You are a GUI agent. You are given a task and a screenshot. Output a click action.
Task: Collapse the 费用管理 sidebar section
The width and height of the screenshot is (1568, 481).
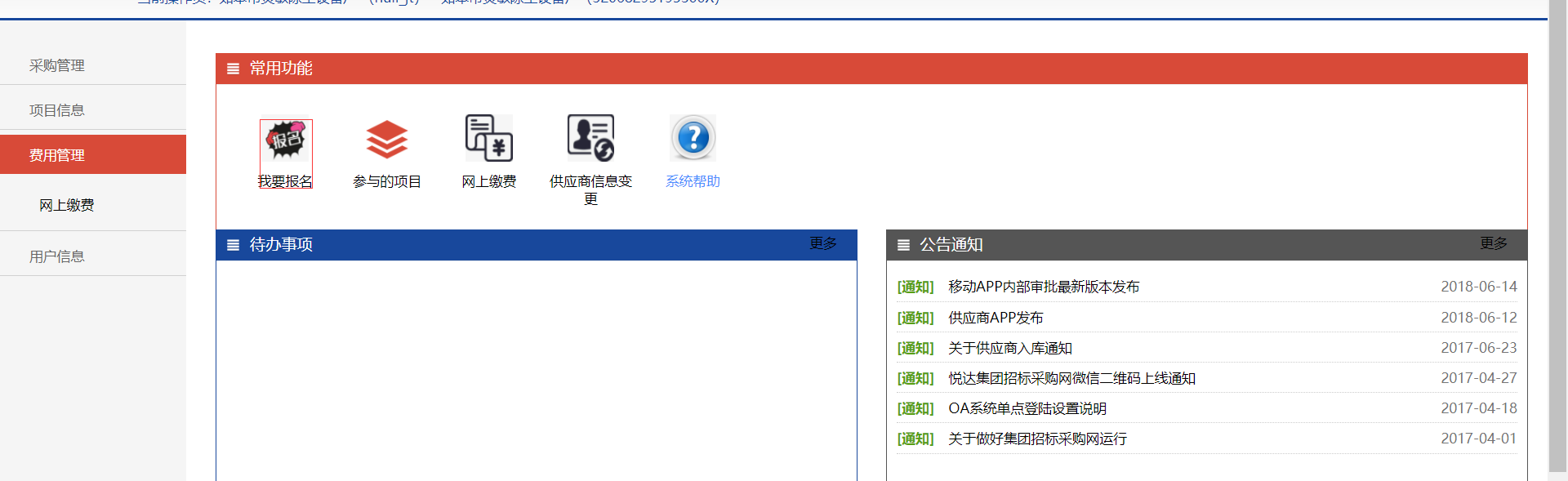[57, 155]
